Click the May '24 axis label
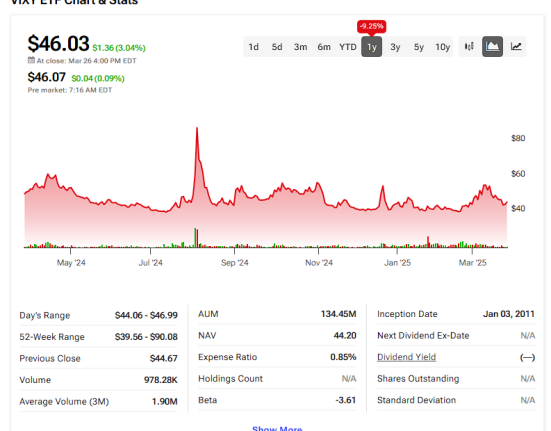Image resolution: width=551 pixels, height=431 pixels. click(71, 263)
